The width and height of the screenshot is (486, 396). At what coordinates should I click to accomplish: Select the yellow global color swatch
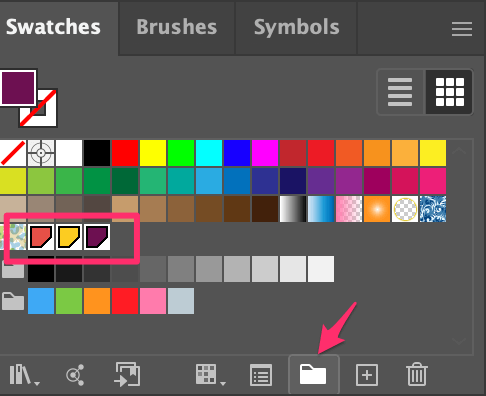click(x=69, y=237)
